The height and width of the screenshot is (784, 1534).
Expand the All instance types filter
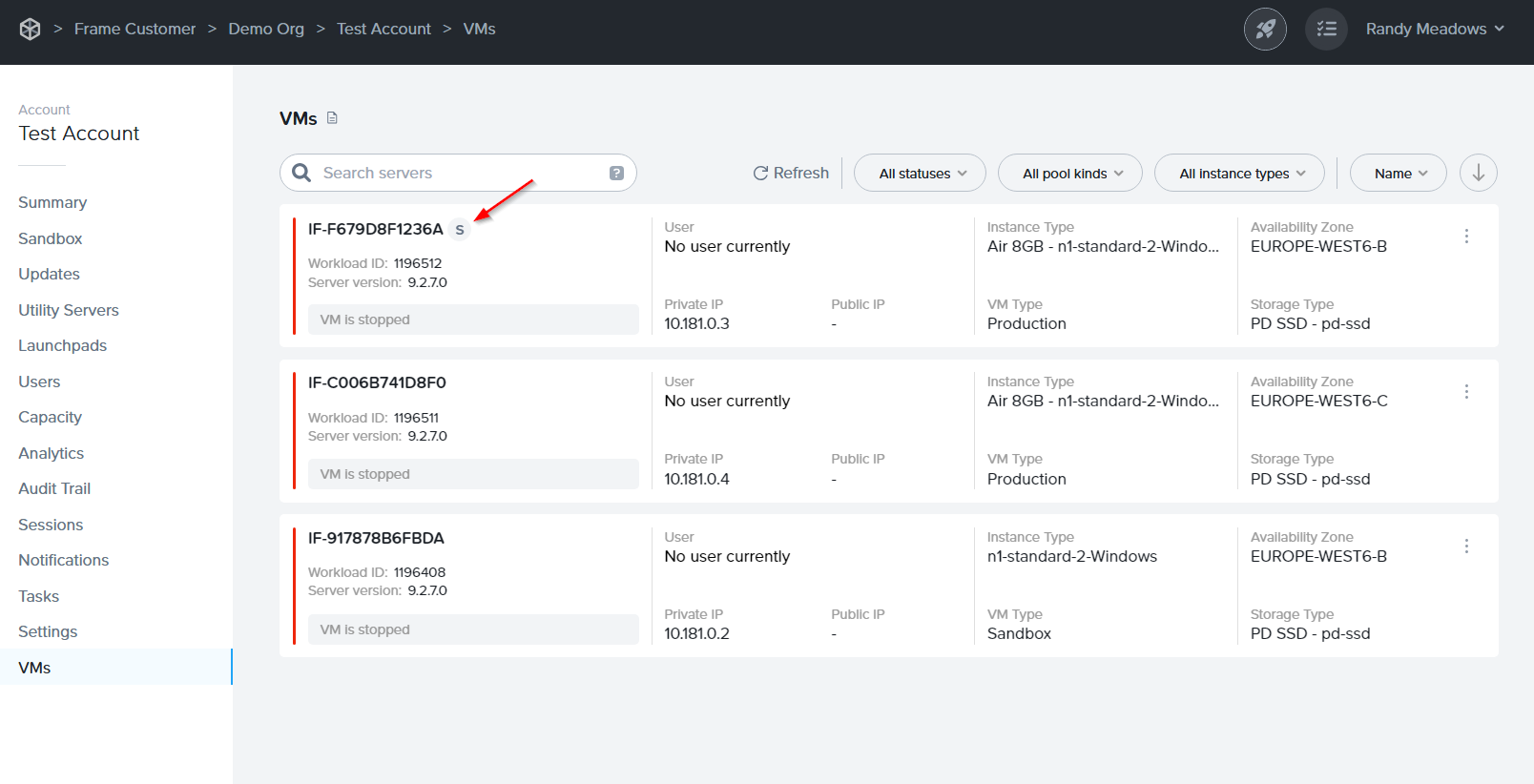pyautogui.click(x=1239, y=173)
